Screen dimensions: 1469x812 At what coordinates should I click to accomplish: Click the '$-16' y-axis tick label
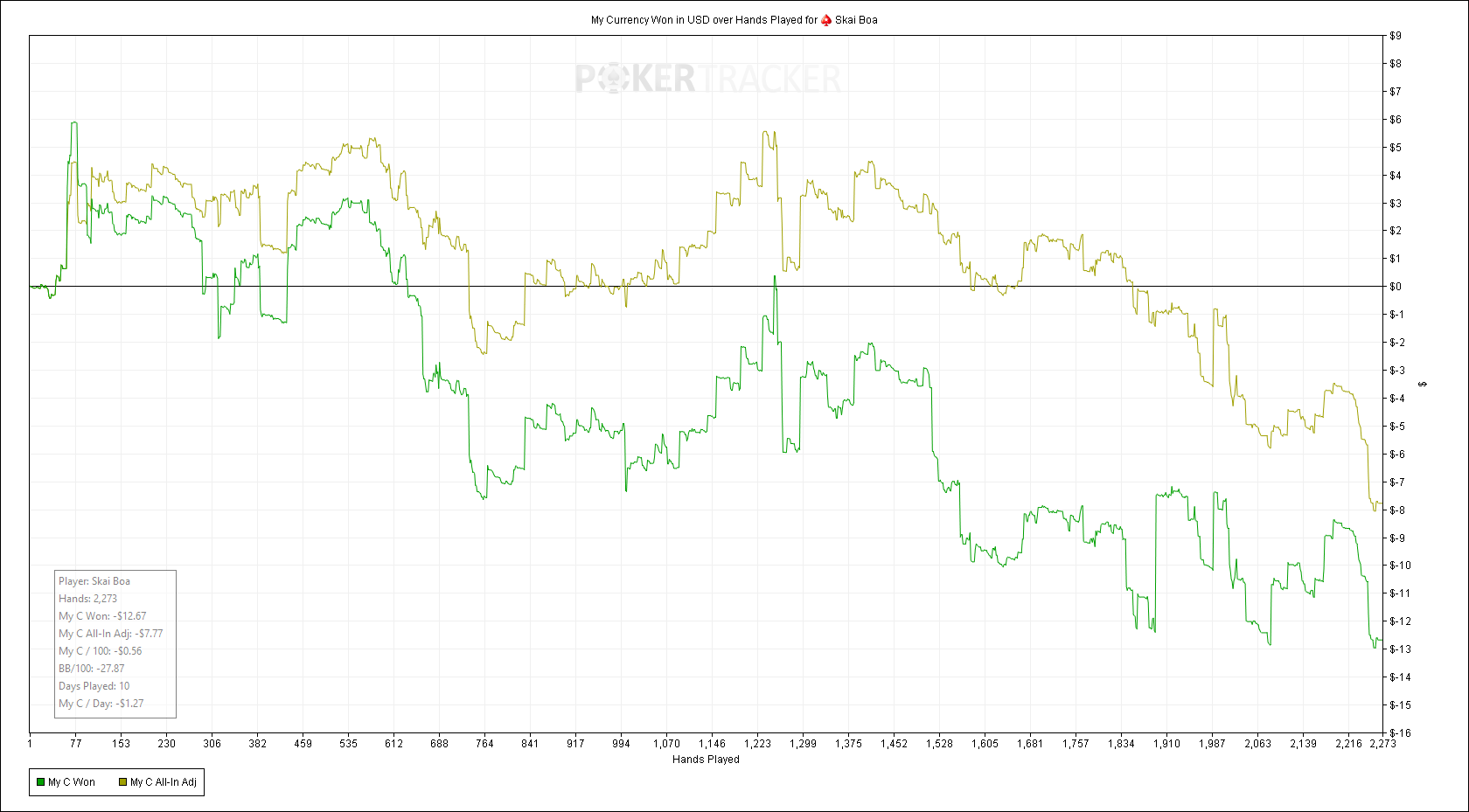click(1400, 733)
